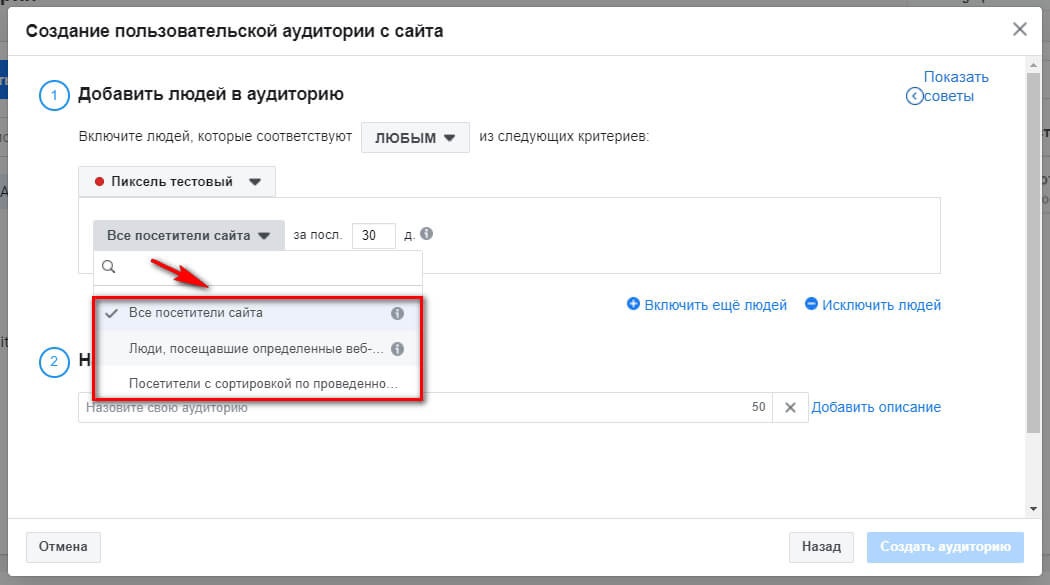Select Посетители с сортировкой по проведенному времени
The width and height of the screenshot is (1050, 585).
point(262,384)
